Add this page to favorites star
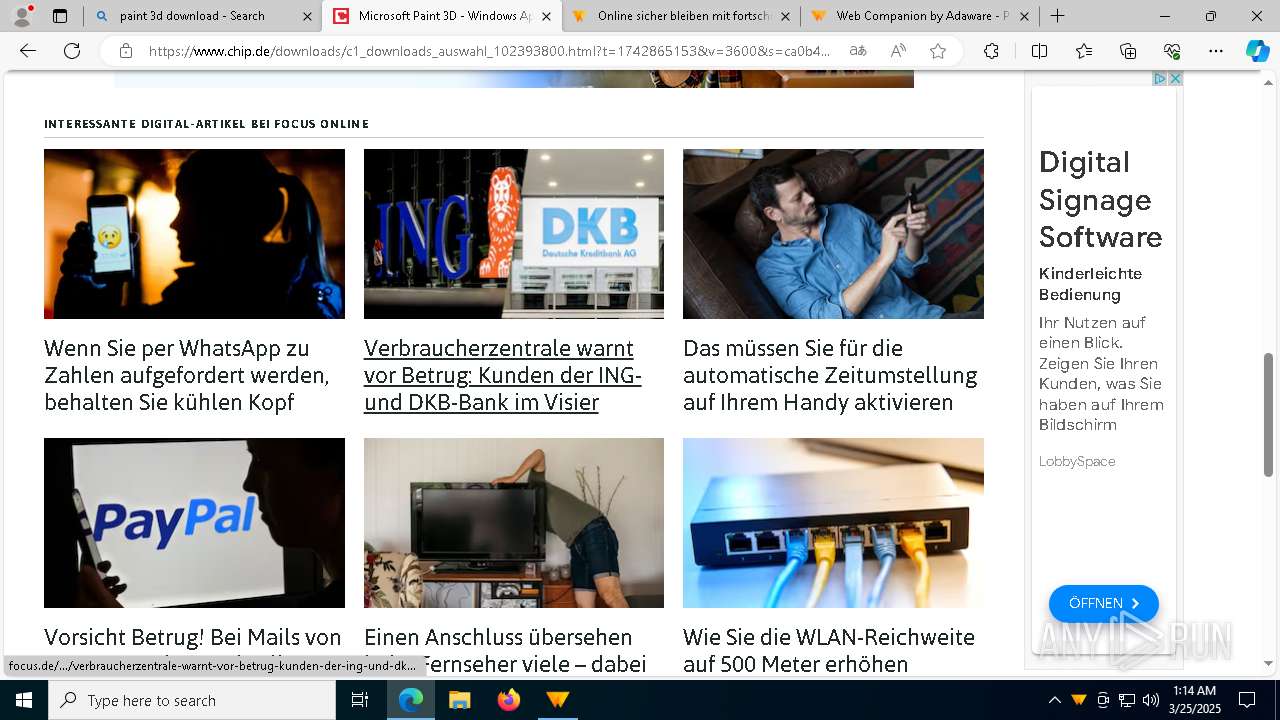Screen dimensions: 1280x720 coord(938,51)
